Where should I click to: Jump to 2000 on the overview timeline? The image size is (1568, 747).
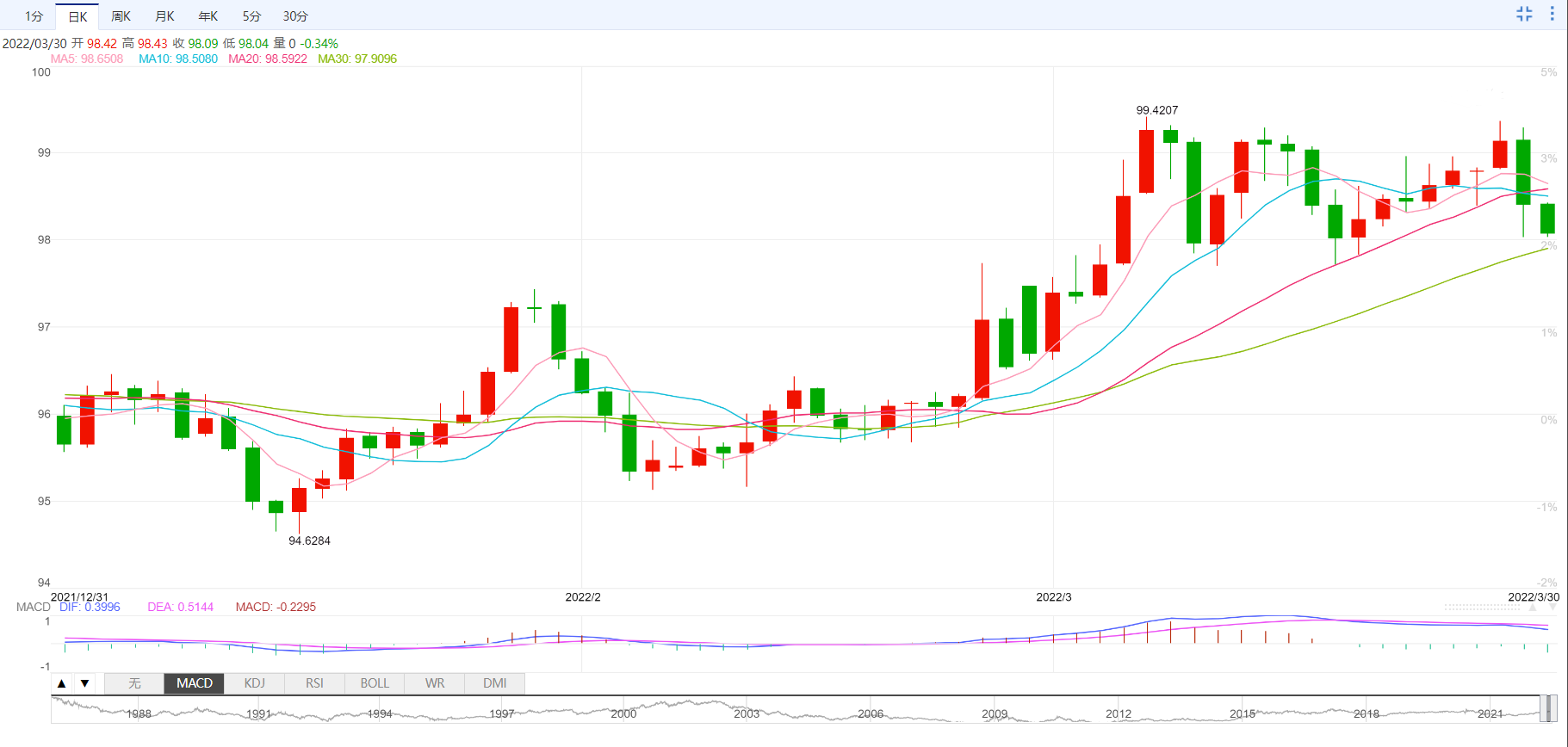click(x=623, y=713)
